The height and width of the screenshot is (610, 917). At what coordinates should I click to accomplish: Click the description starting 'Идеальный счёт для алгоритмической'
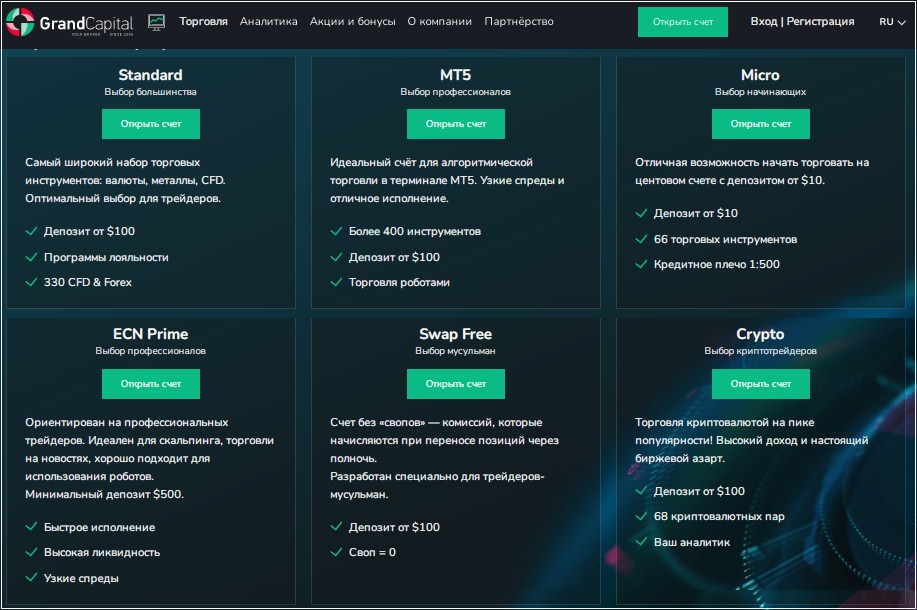point(447,180)
